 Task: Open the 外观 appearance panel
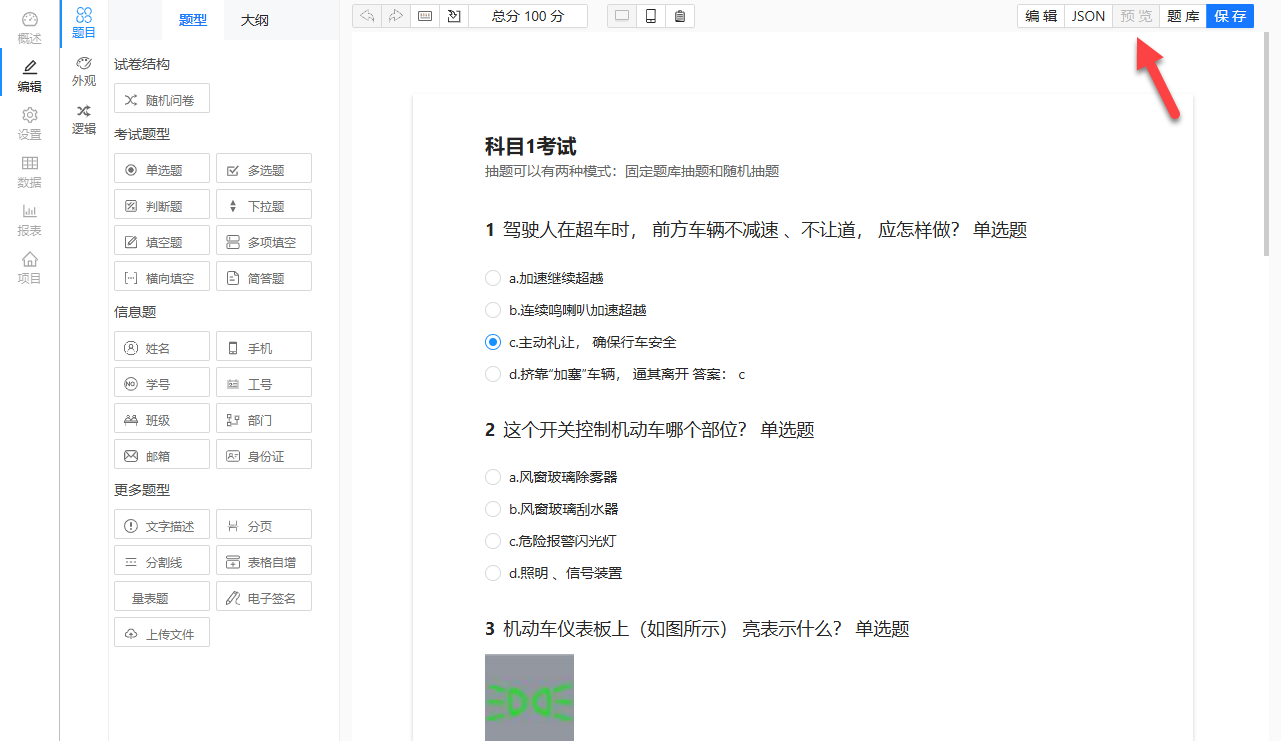(84, 71)
